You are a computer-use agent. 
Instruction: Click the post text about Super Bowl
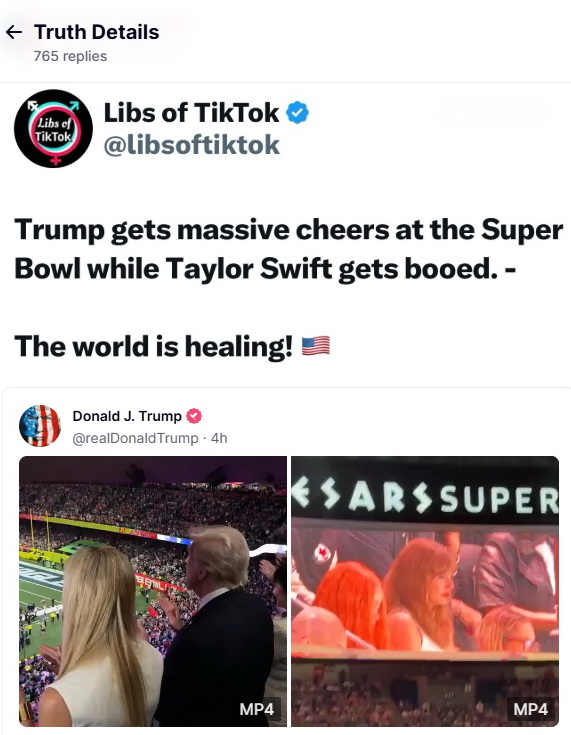click(289, 249)
